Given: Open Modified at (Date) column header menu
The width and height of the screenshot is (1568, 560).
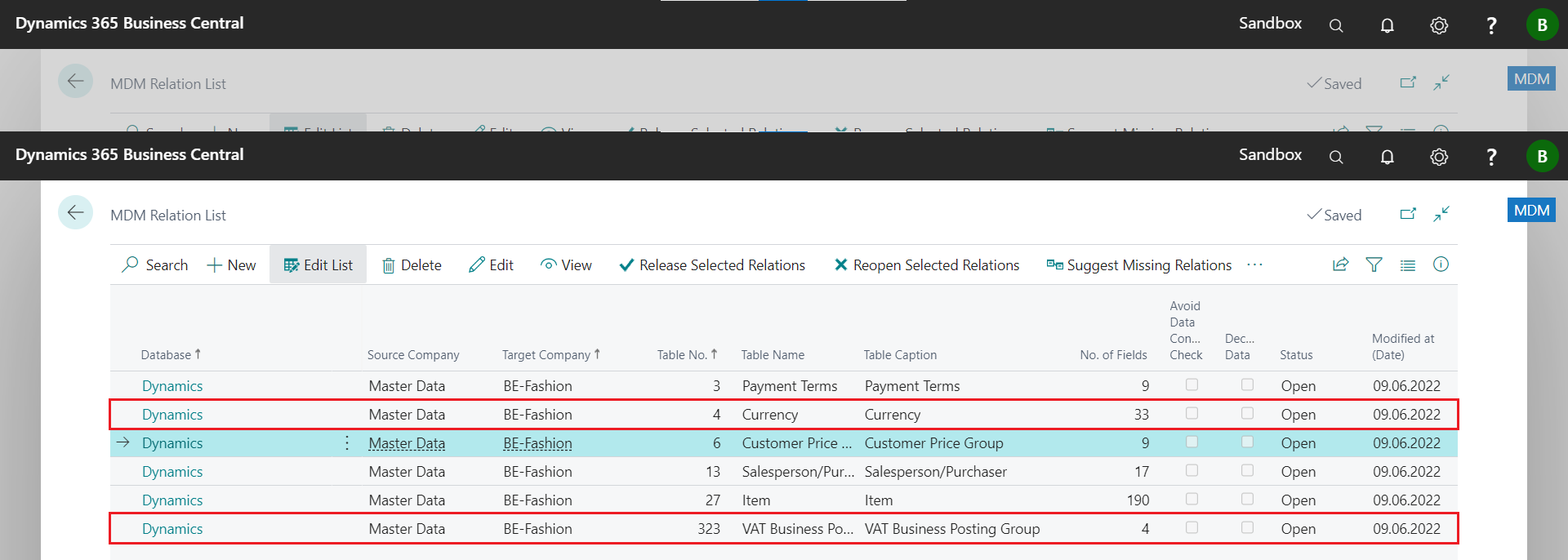Looking at the screenshot, I should point(1403,346).
